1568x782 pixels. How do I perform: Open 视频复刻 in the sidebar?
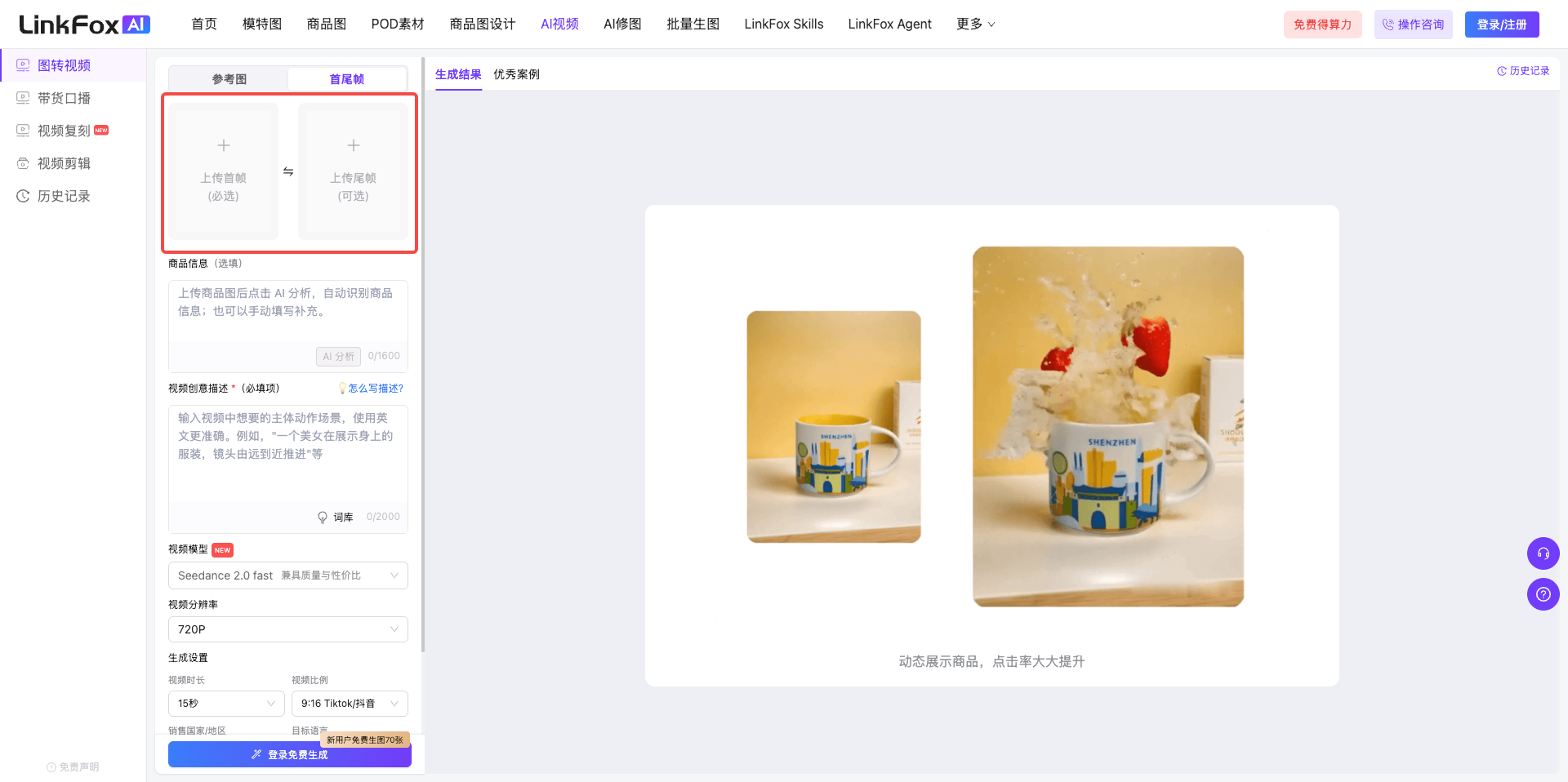(x=73, y=131)
